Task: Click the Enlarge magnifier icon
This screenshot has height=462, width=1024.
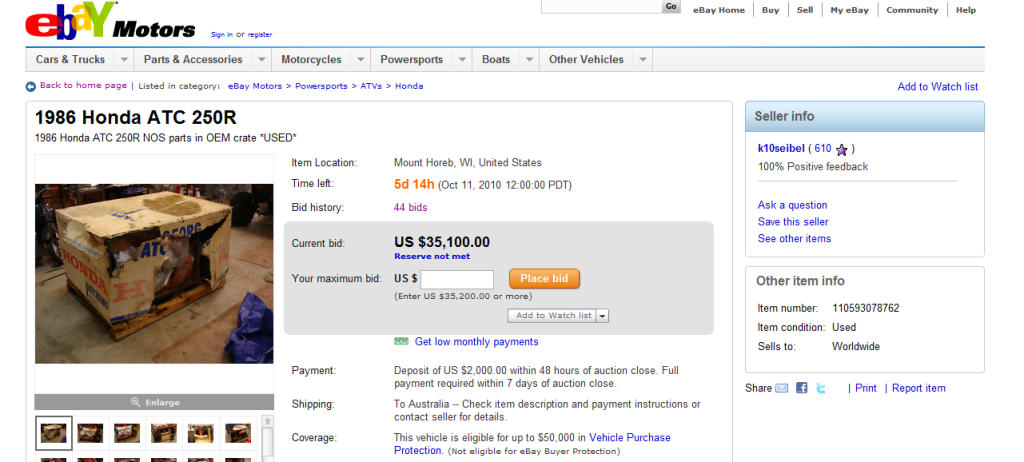Action: [136, 402]
